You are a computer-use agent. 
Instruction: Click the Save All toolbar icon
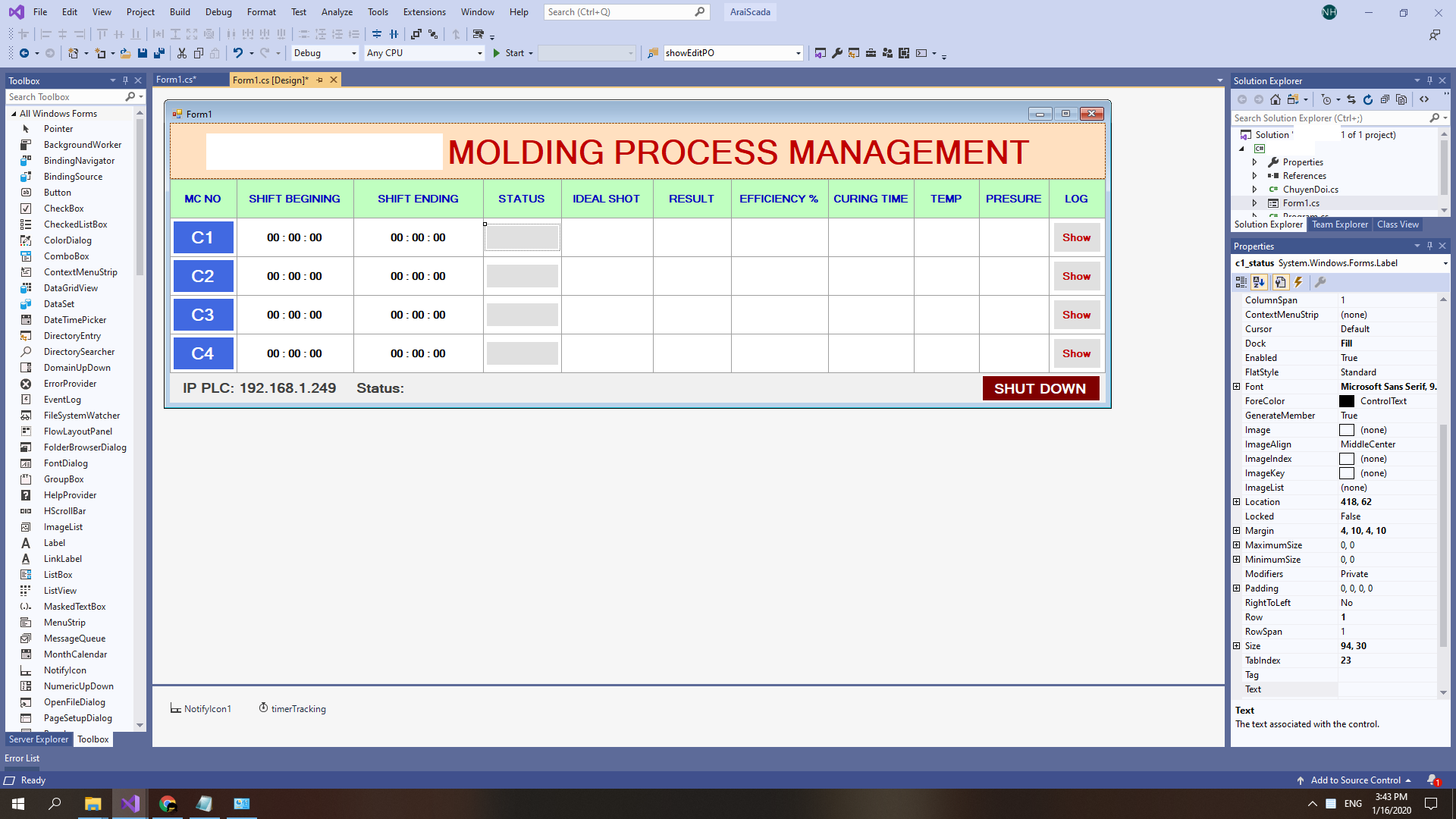pyautogui.click(x=158, y=53)
